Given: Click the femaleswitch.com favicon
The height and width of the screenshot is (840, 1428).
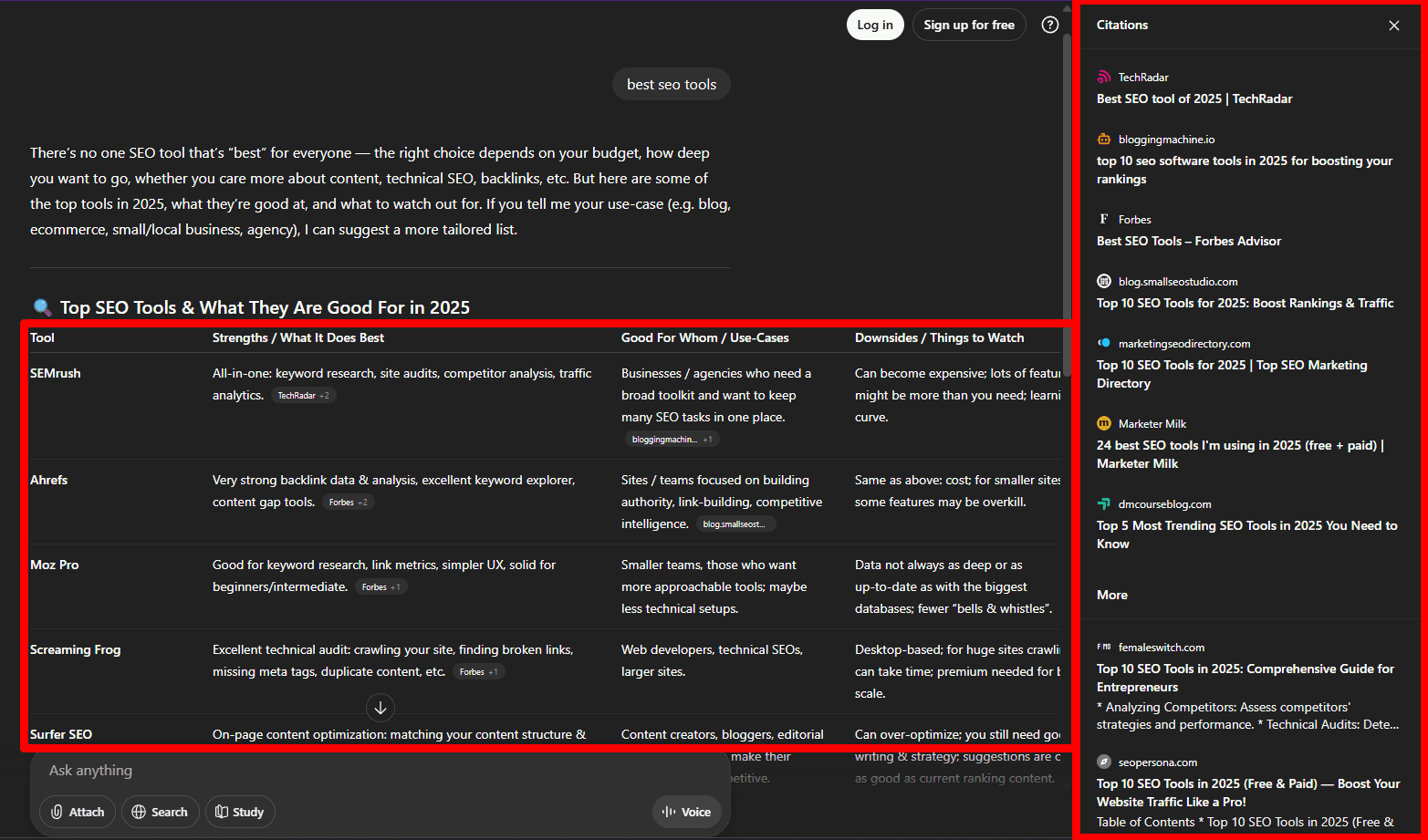Looking at the screenshot, I should click(1104, 648).
